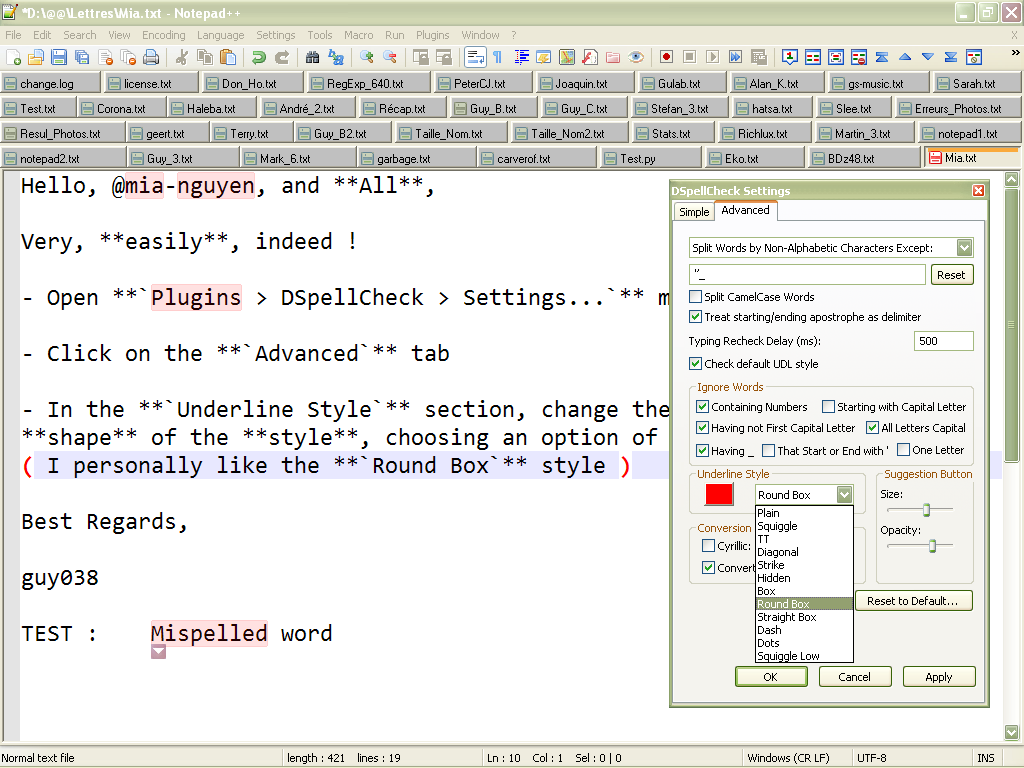1024x768 pixels.
Task: Jump to previous mark with up triangle icon
Action: pos(904,57)
